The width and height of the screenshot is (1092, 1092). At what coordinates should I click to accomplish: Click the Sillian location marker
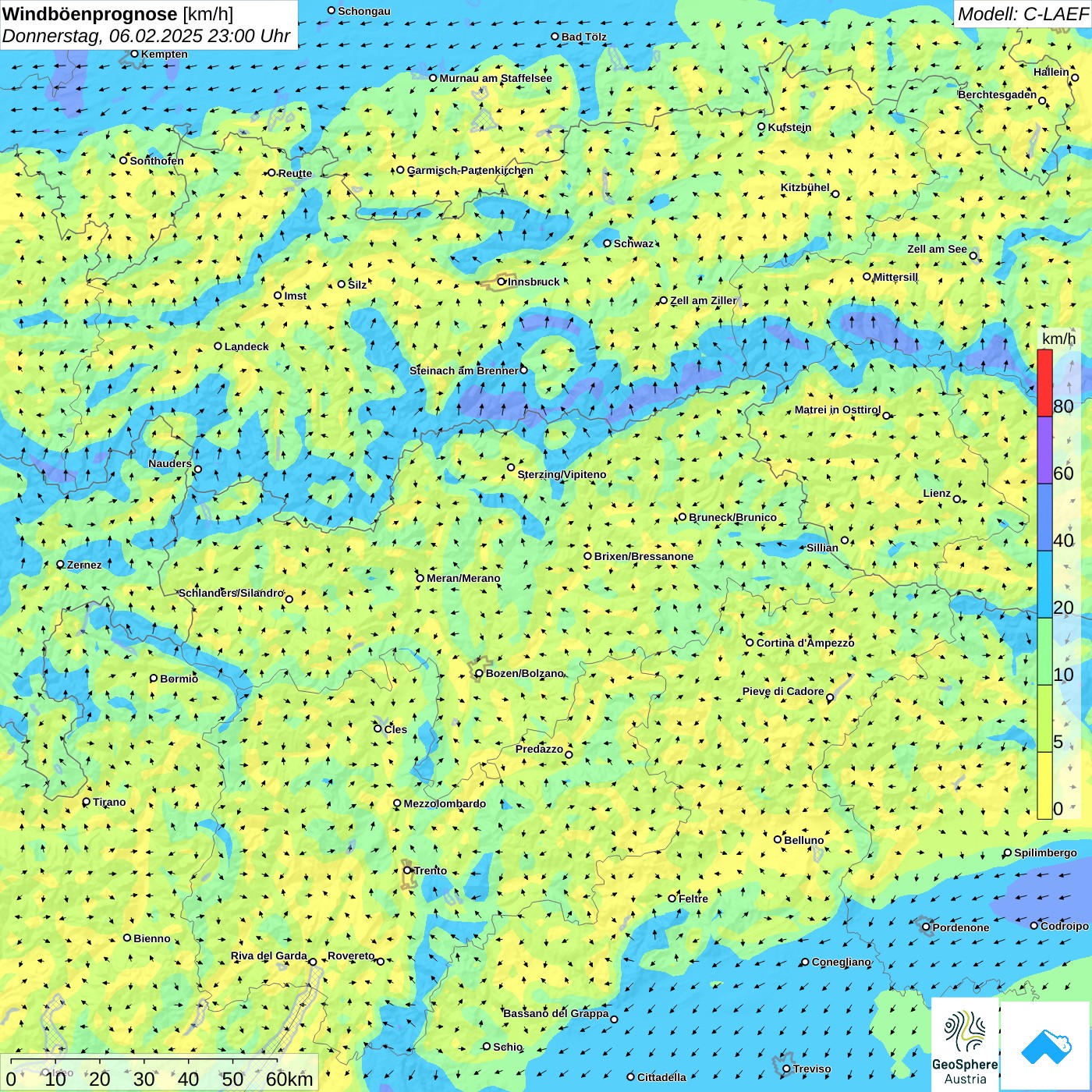point(845,540)
